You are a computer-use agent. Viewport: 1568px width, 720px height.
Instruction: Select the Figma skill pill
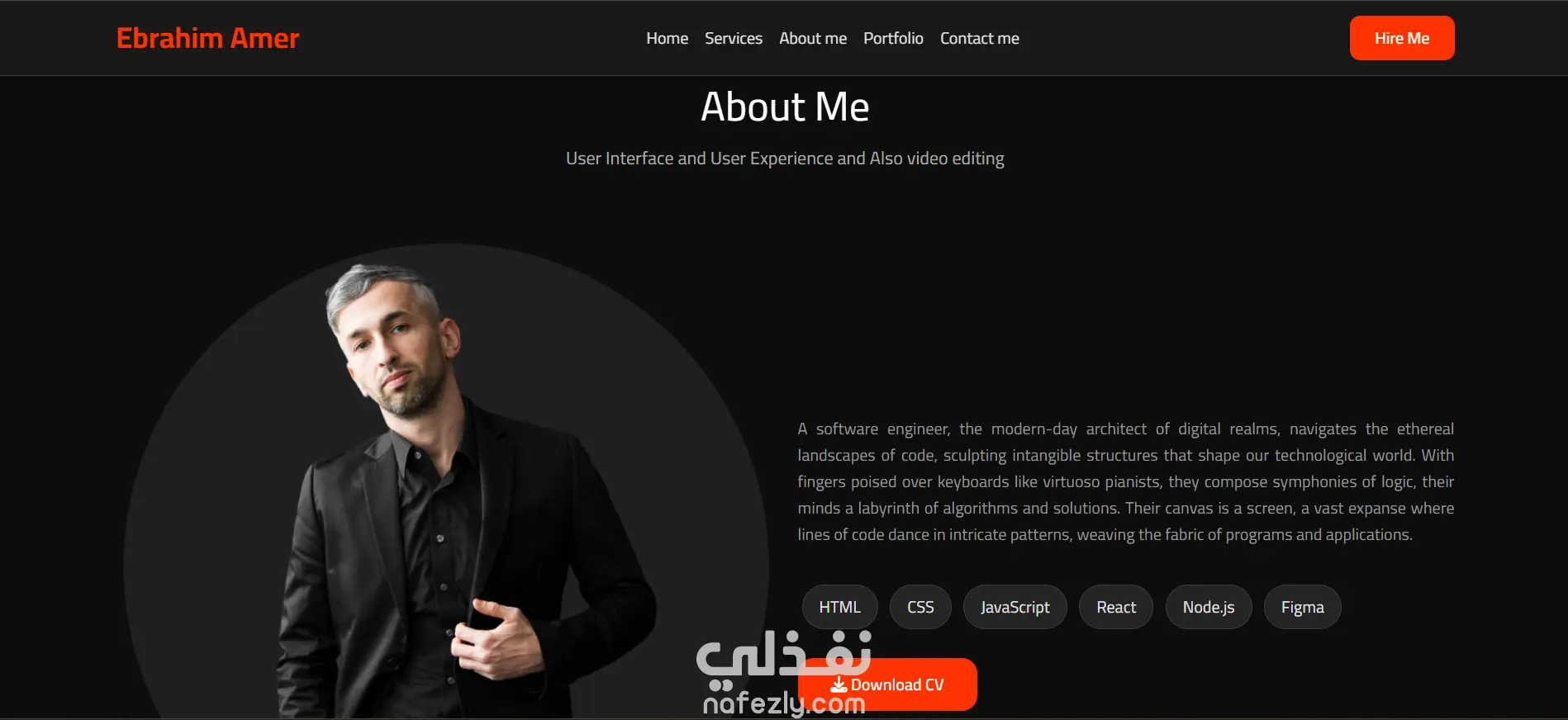pyautogui.click(x=1303, y=607)
